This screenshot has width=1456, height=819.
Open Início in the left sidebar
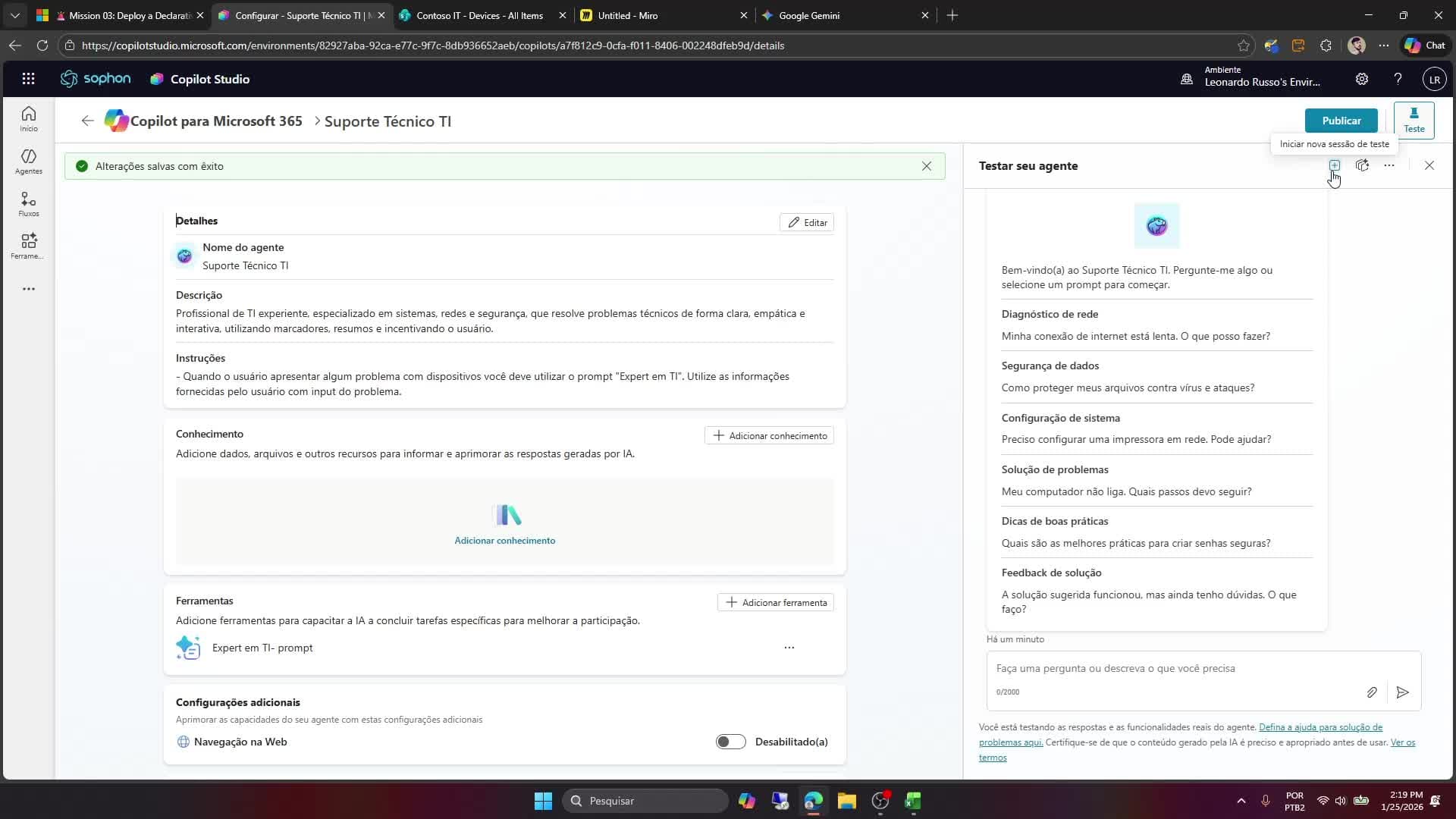pos(28,118)
